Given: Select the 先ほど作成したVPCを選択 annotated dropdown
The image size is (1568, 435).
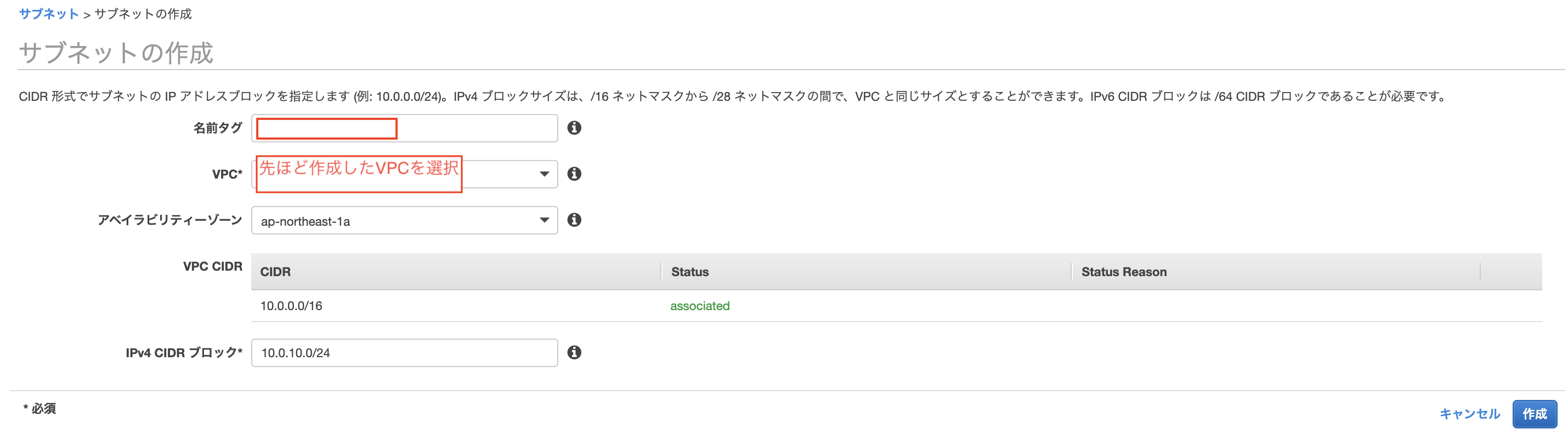Looking at the screenshot, I should pyautogui.click(x=360, y=173).
